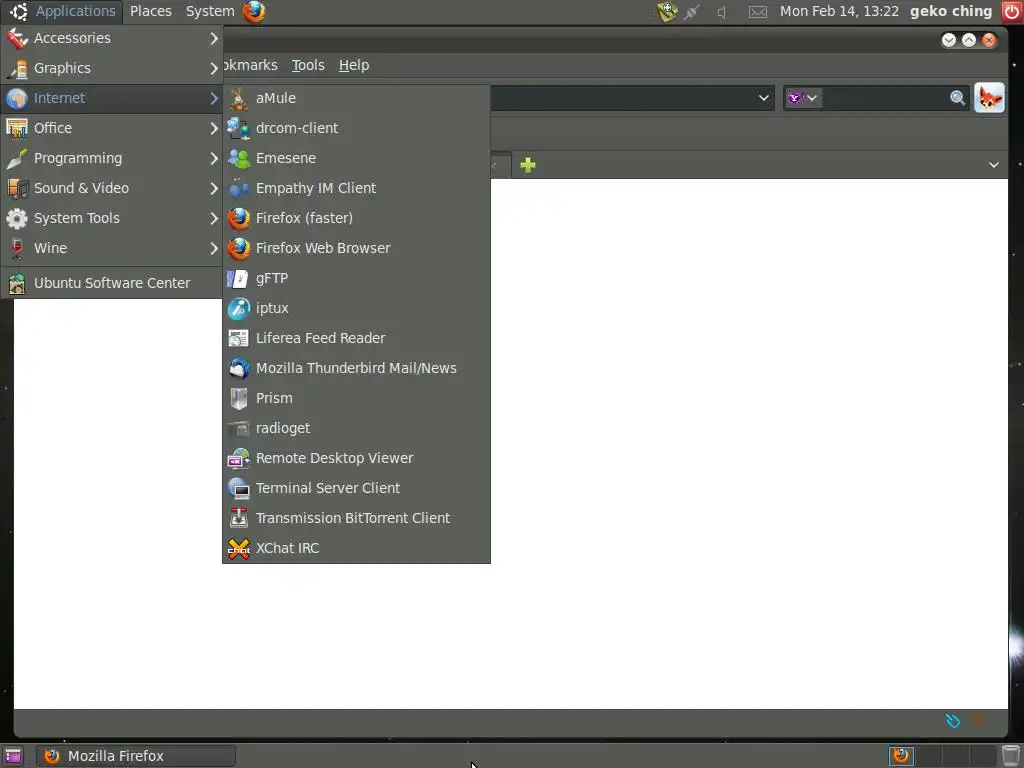
Task: Expand the Sound & Video submenu
Action: click(x=112, y=189)
